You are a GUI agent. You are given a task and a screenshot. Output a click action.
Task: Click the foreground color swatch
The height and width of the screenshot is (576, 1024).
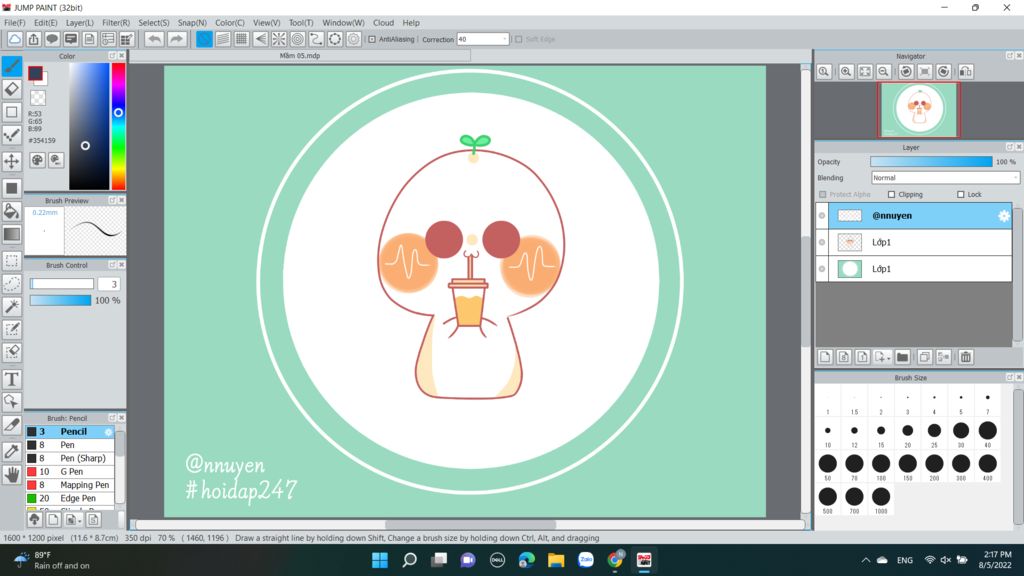35,73
